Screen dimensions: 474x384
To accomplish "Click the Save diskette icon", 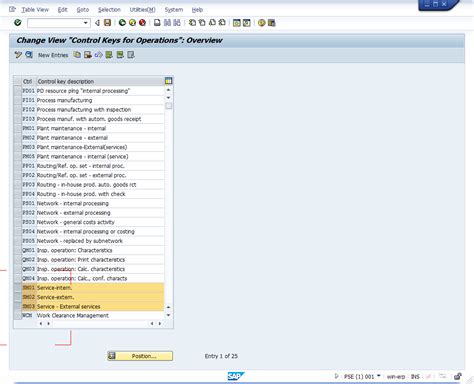I will (x=107, y=23).
